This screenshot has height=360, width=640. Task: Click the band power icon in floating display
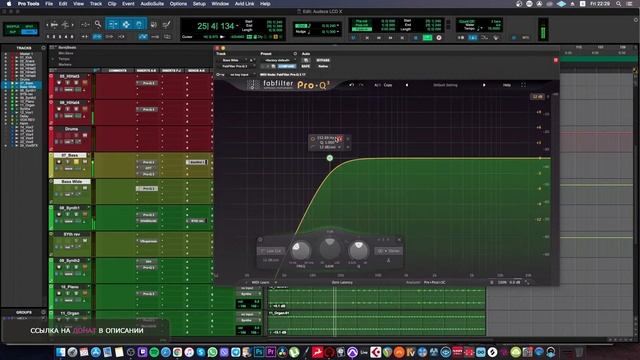pyautogui.click(x=313, y=139)
